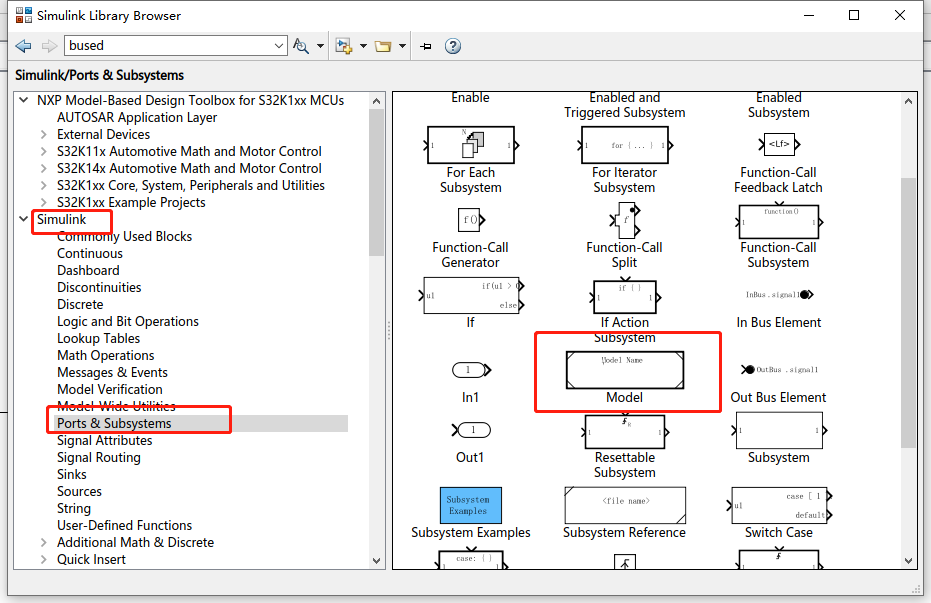The width and height of the screenshot is (931, 603).
Task: Select the If Action Subsystem block
Action: click(x=625, y=294)
